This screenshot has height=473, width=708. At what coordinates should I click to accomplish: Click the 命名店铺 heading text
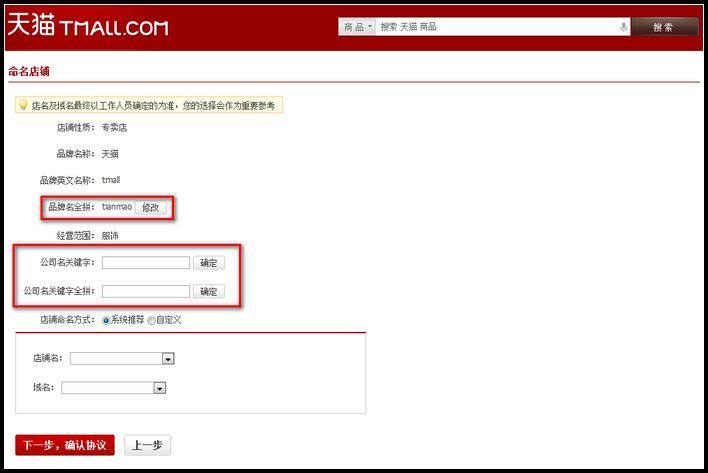click(29, 71)
